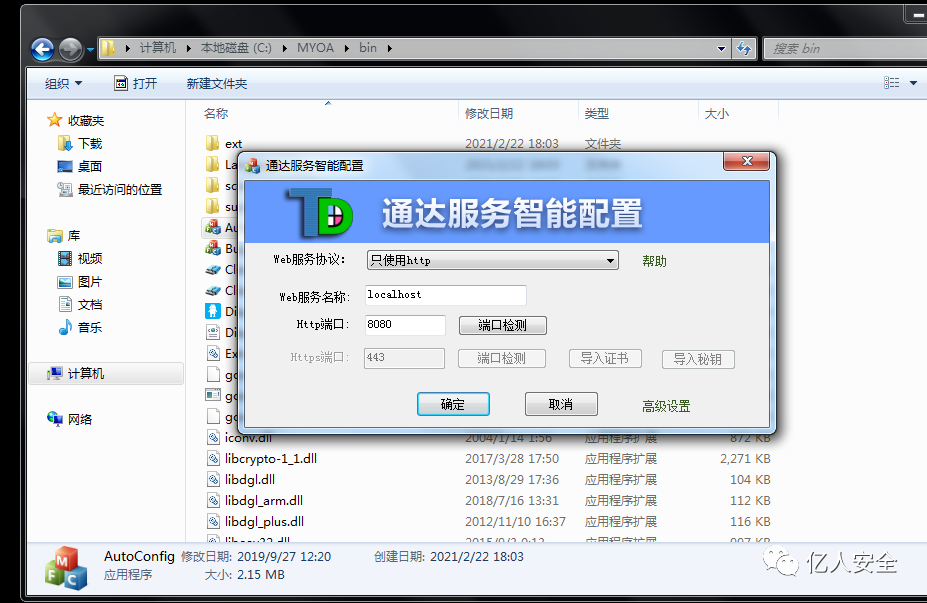Expand the arrow after 计算机 in the breadcrumb
The height and width of the screenshot is (603, 927).
coord(189,48)
